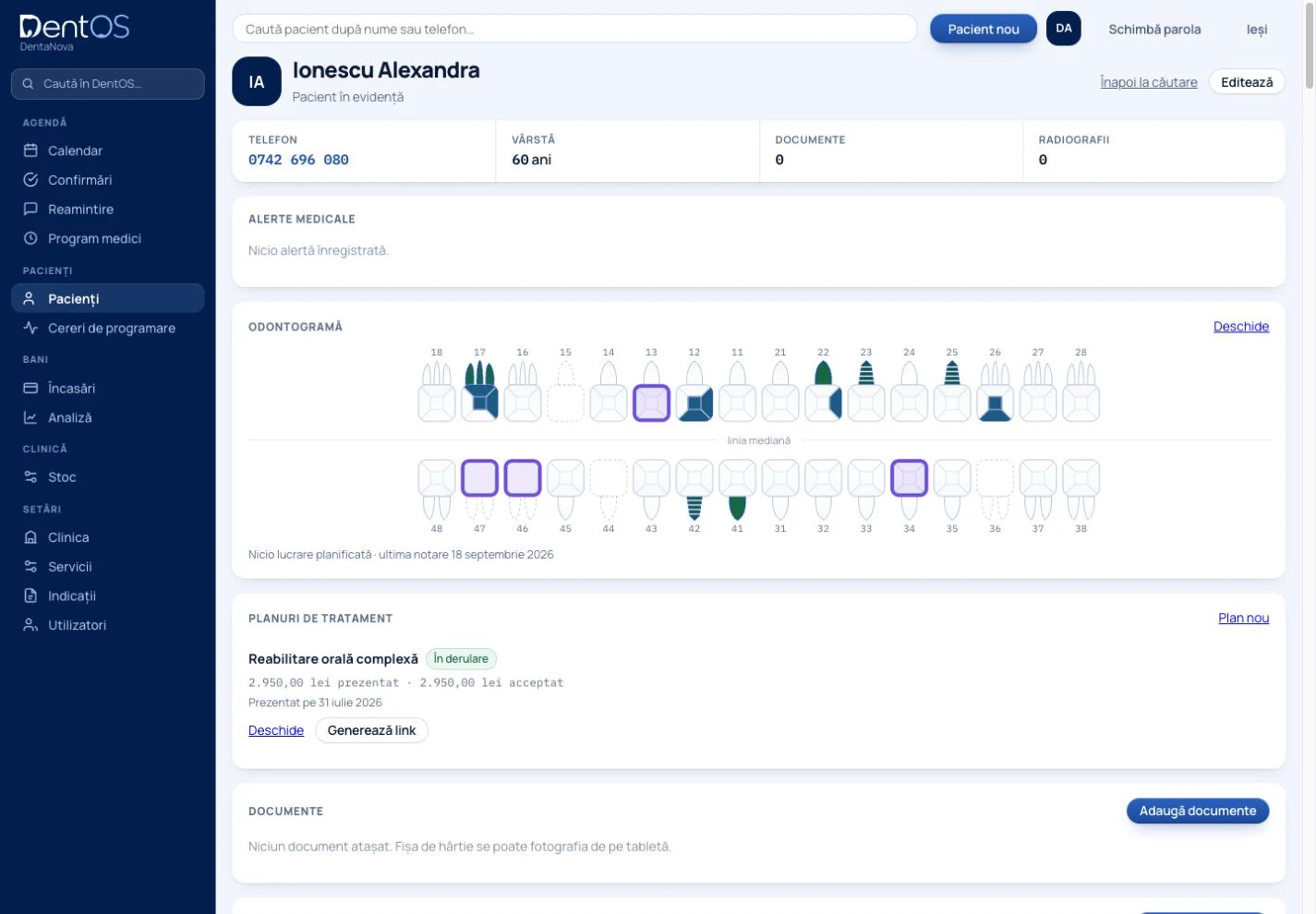The image size is (1316, 914).
Task: Click Schimbă parola link
Action: pyautogui.click(x=1154, y=29)
